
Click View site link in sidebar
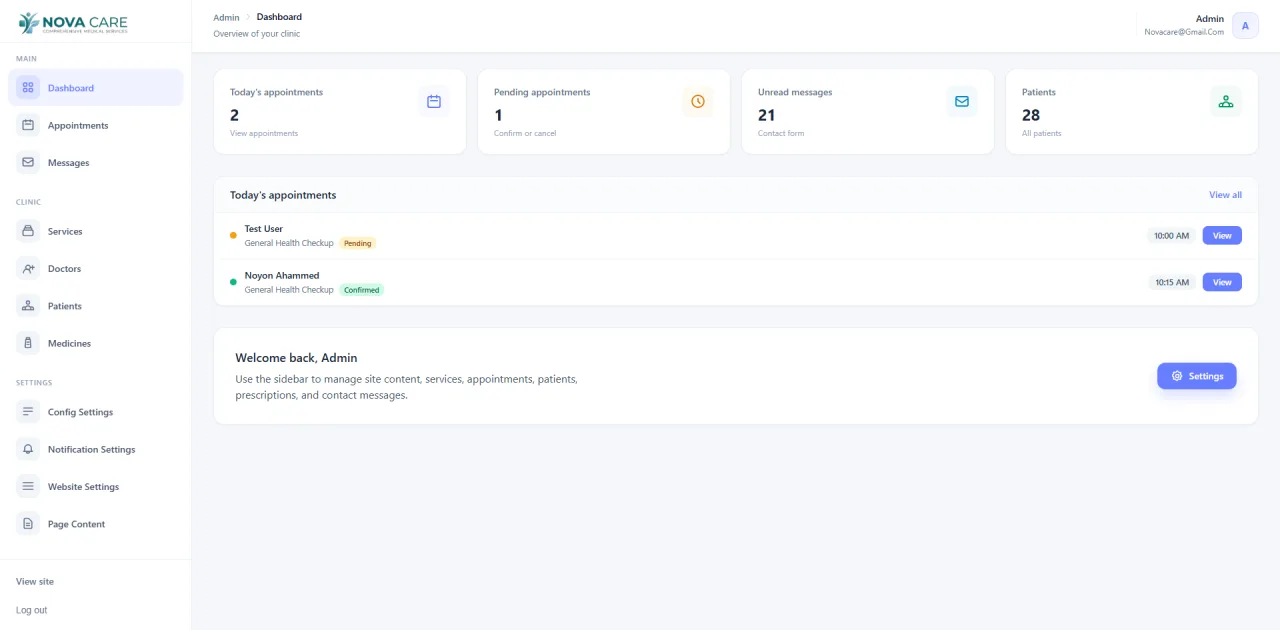coord(35,581)
